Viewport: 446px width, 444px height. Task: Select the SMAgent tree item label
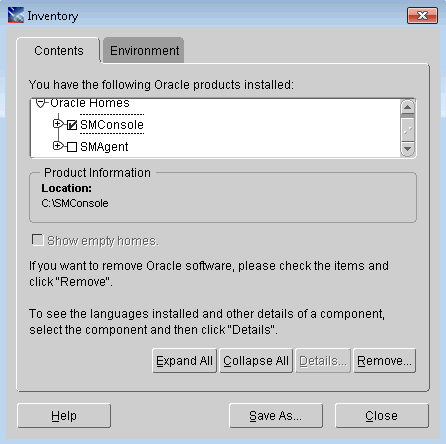click(x=104, y=147)
